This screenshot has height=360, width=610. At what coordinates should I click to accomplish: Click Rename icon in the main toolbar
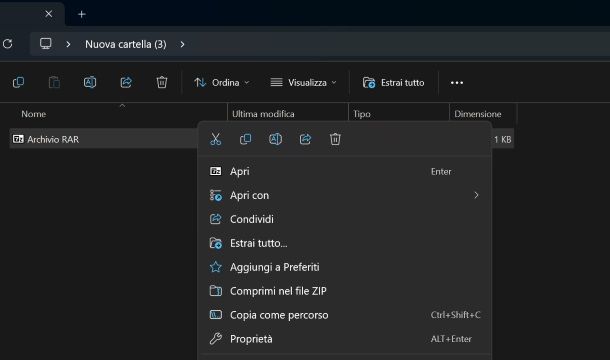[90, 83]
